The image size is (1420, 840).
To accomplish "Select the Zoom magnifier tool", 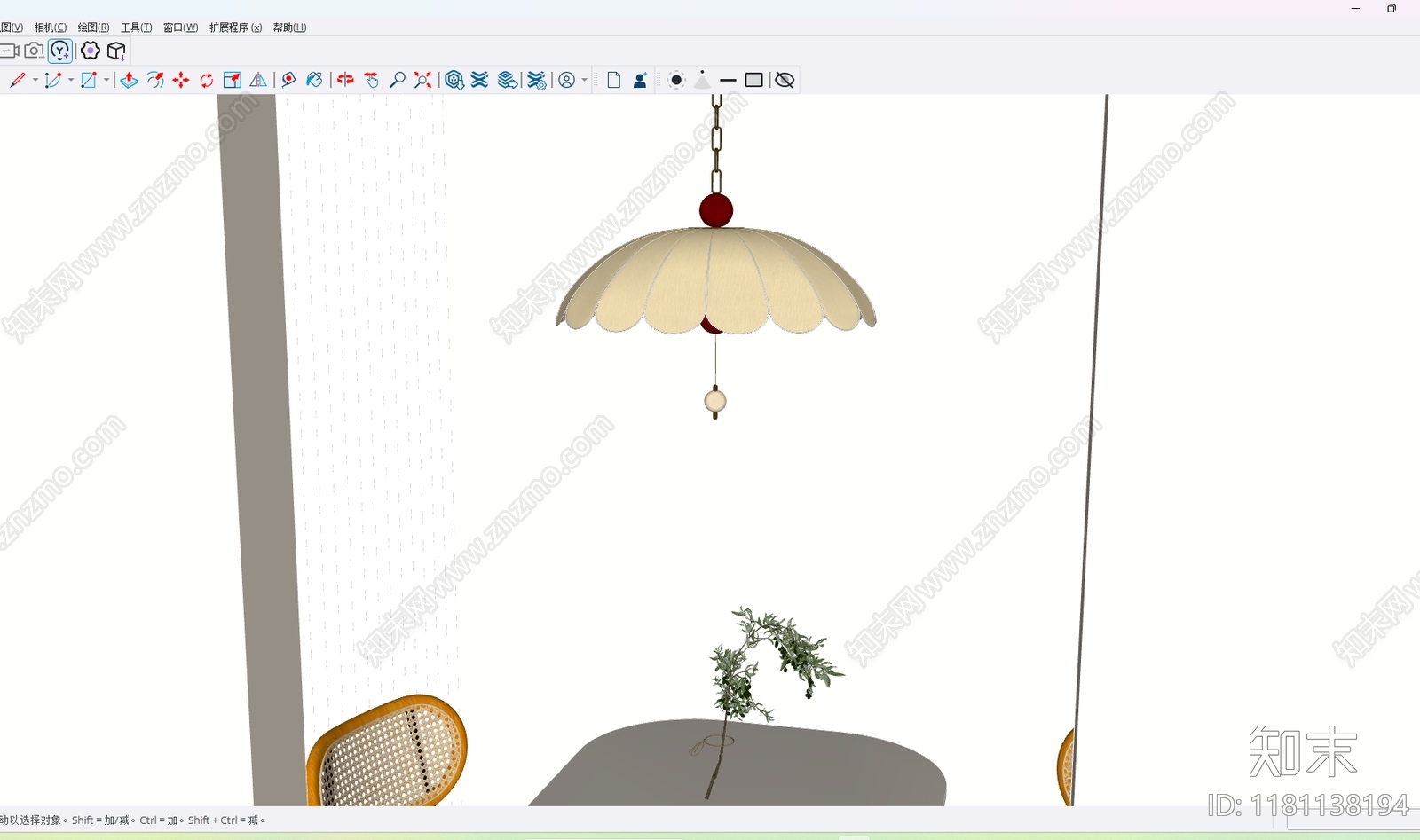I will (x=398, y=80).
